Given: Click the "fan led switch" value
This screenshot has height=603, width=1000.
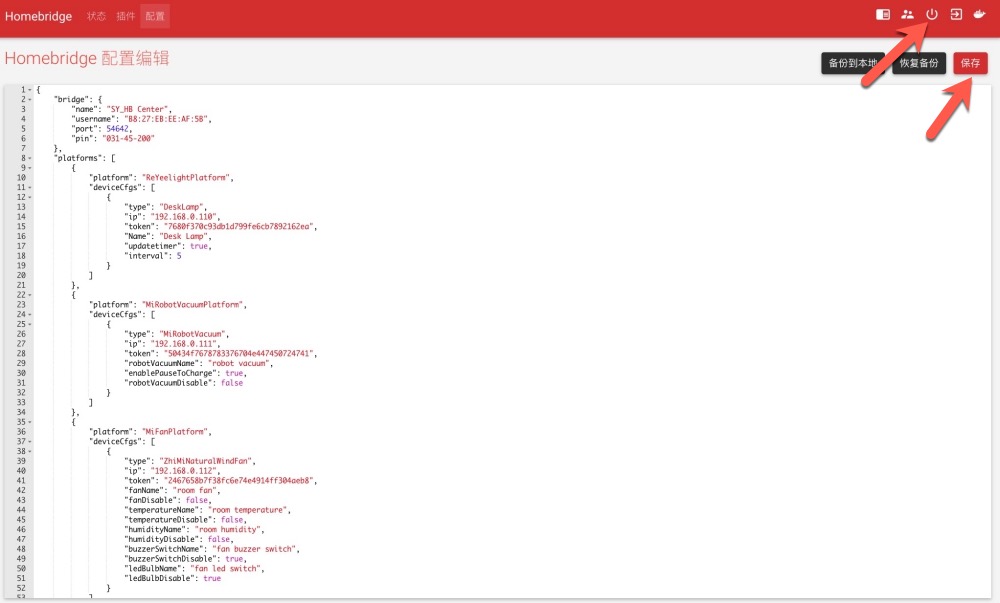Looking at the screenshot, I should (225, 569).
